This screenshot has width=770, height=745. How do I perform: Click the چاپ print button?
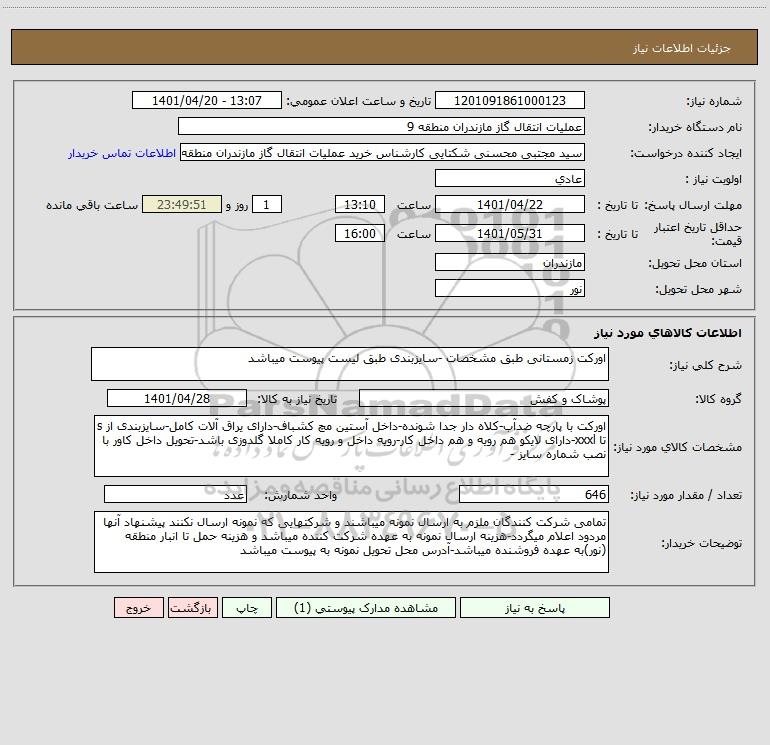(x=247, y=608)
